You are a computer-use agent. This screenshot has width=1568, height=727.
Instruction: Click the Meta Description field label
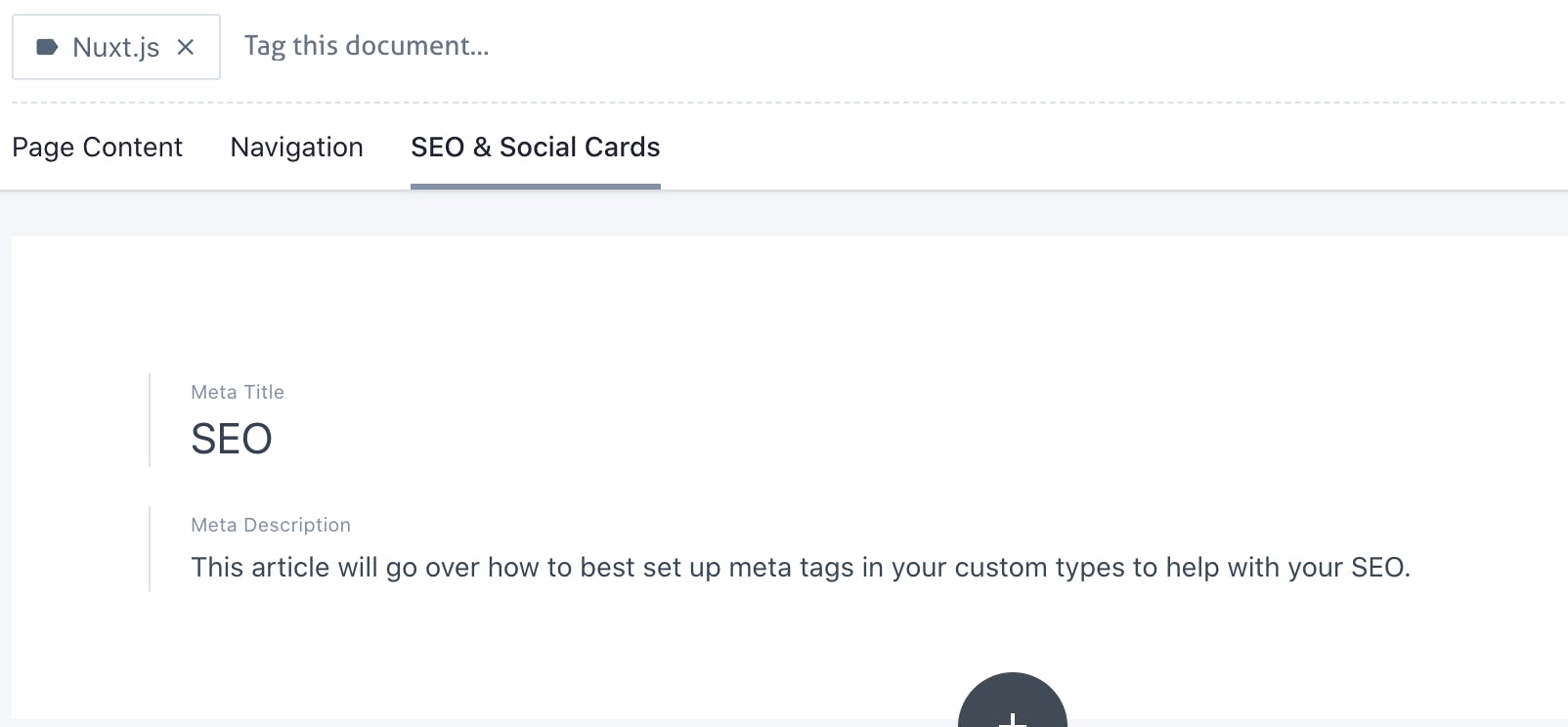tap(271, 525)
